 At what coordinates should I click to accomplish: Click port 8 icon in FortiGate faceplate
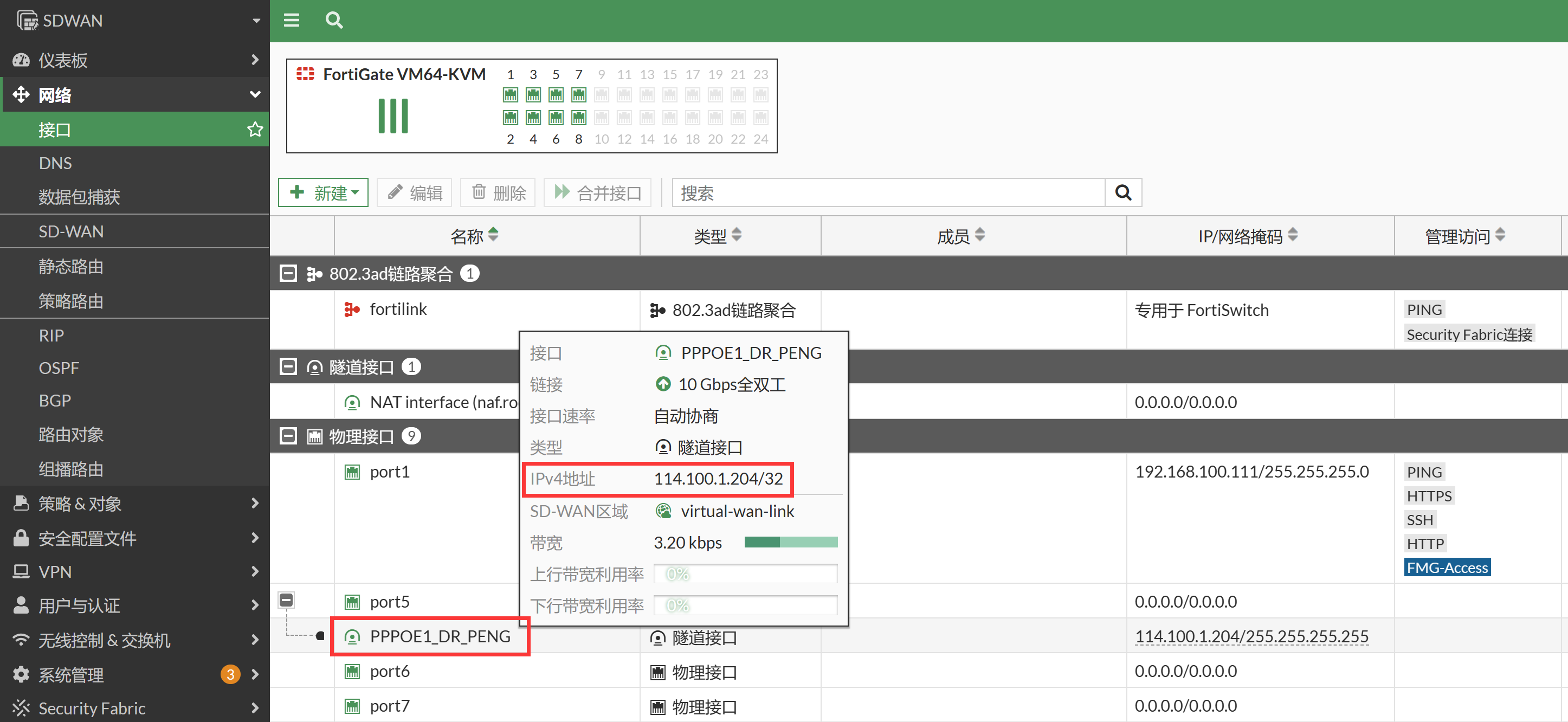(578, 118)
